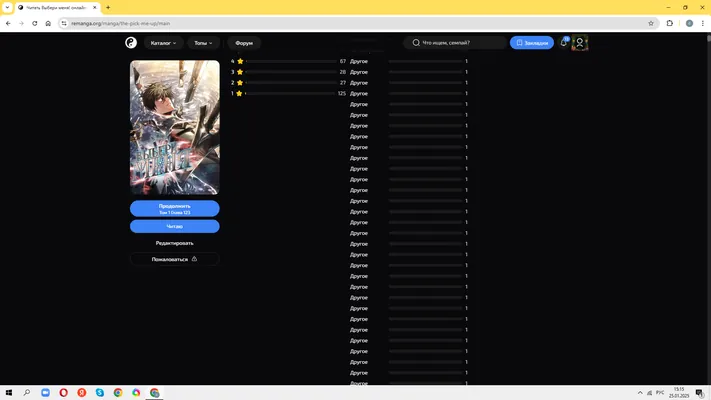This screenshot has height=400, width=711.
Task: View site information icon in address bar
Action: coord(64,24)
